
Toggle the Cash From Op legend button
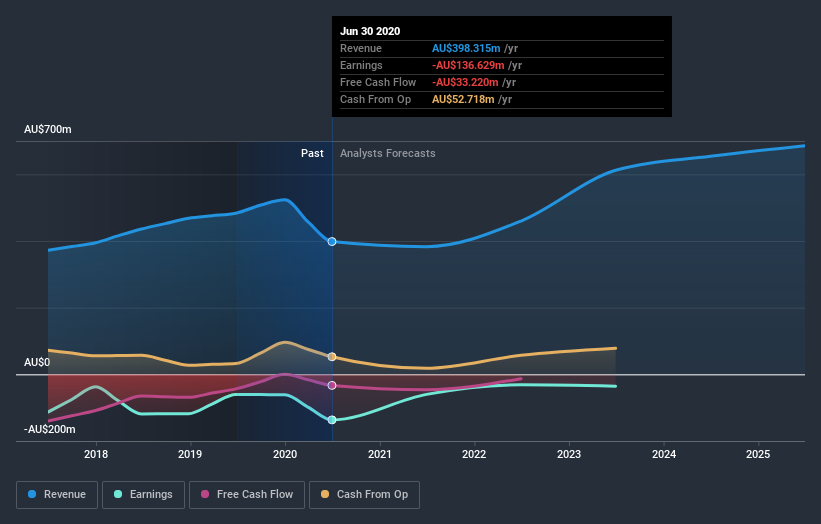[364, 495]
